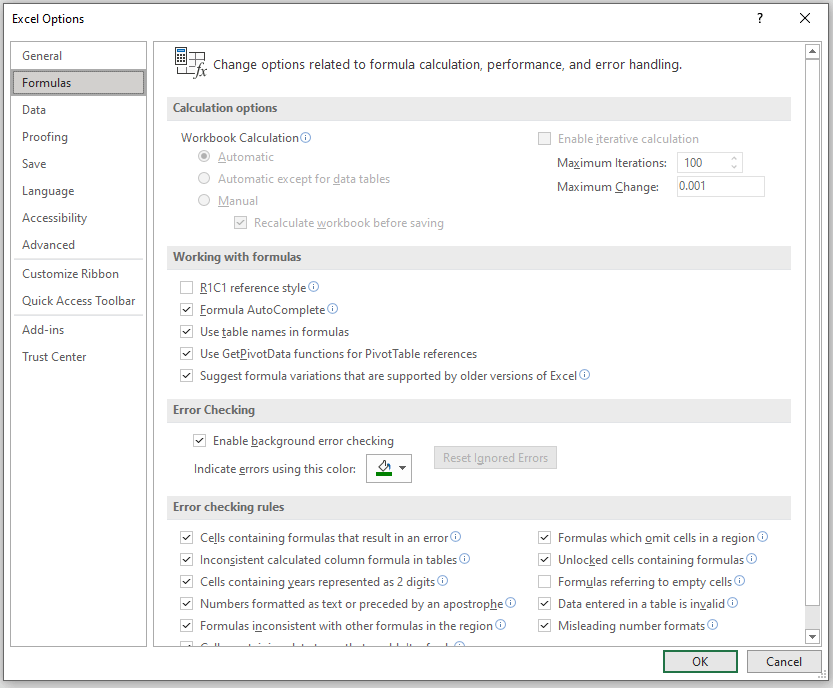Viewport: 833px width, 688px height.
Task: Click the info icon next to Workbook Calculation
Action: click(x=305, y=138)
